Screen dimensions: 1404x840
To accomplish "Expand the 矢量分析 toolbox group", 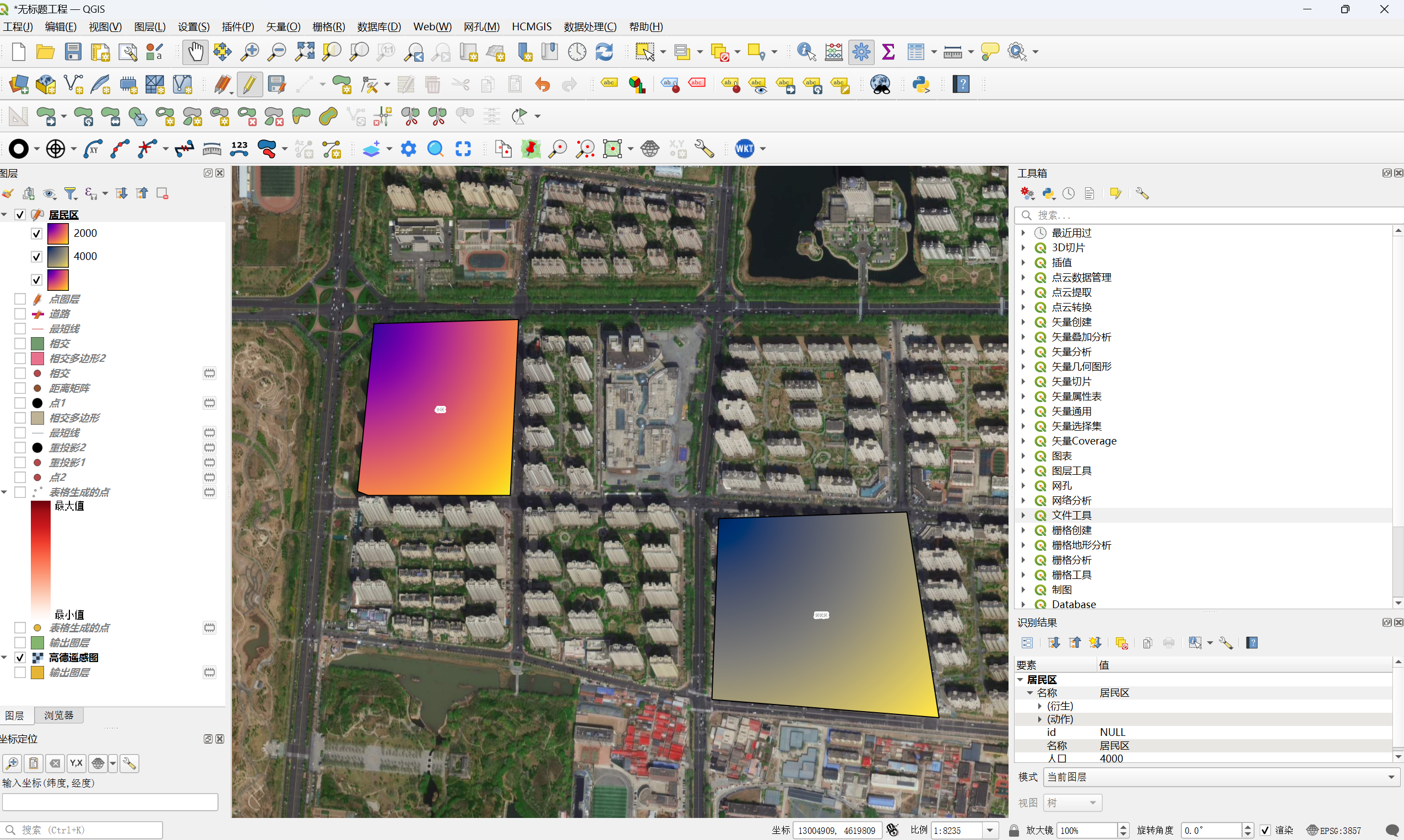I will [1023, 351].
